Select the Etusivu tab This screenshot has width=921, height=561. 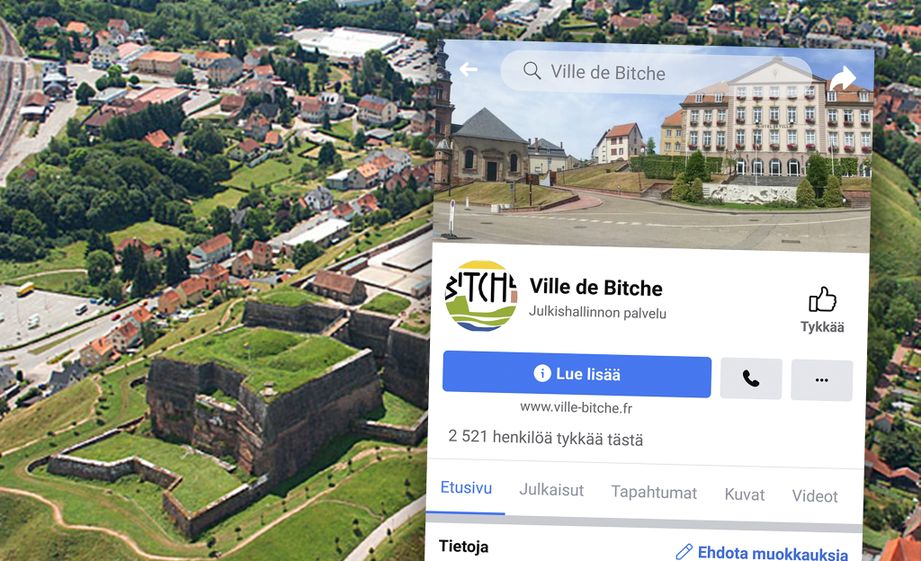466,488
